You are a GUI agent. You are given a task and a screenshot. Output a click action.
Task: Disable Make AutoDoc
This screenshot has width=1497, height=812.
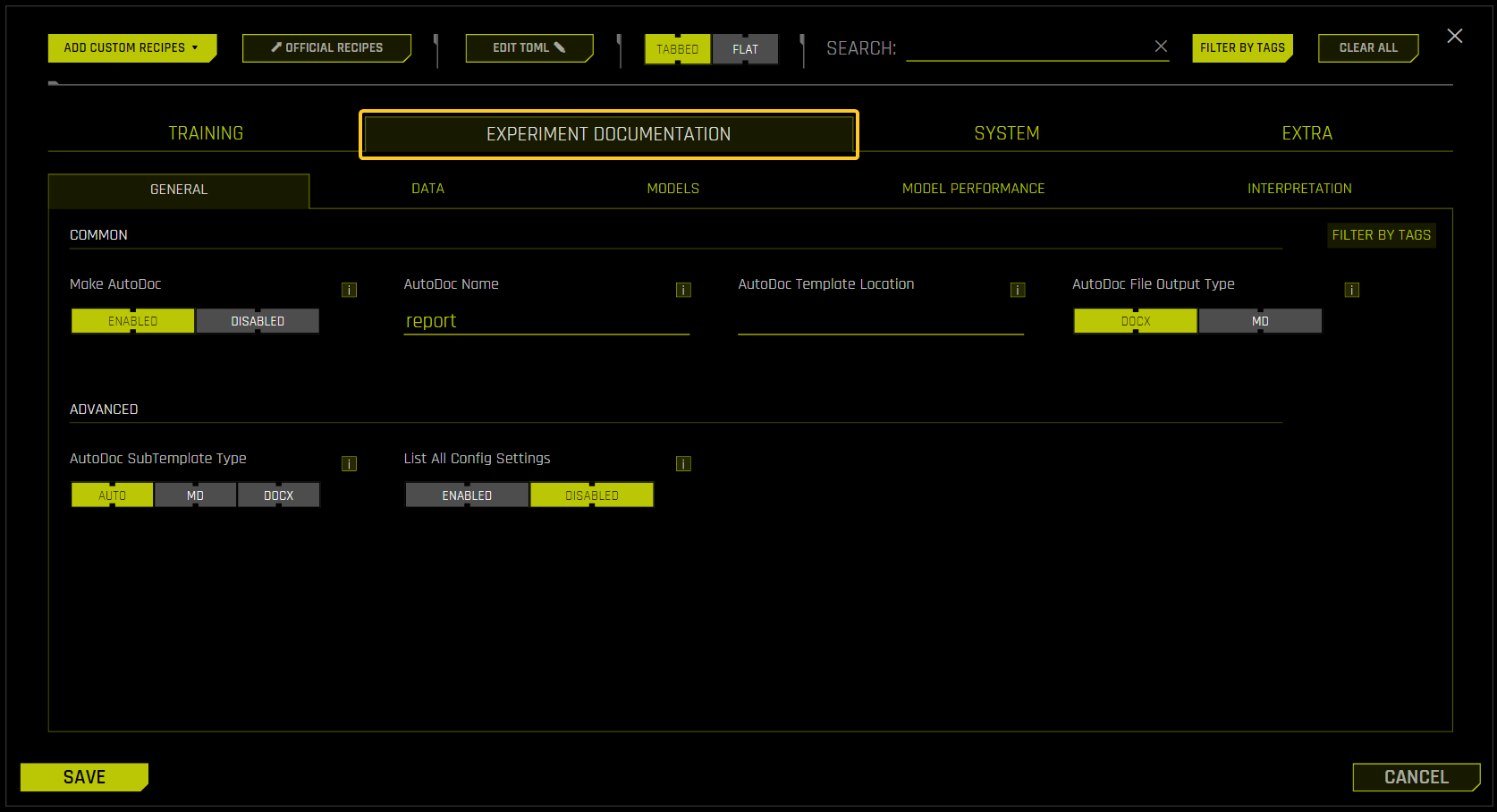point(257,320)
